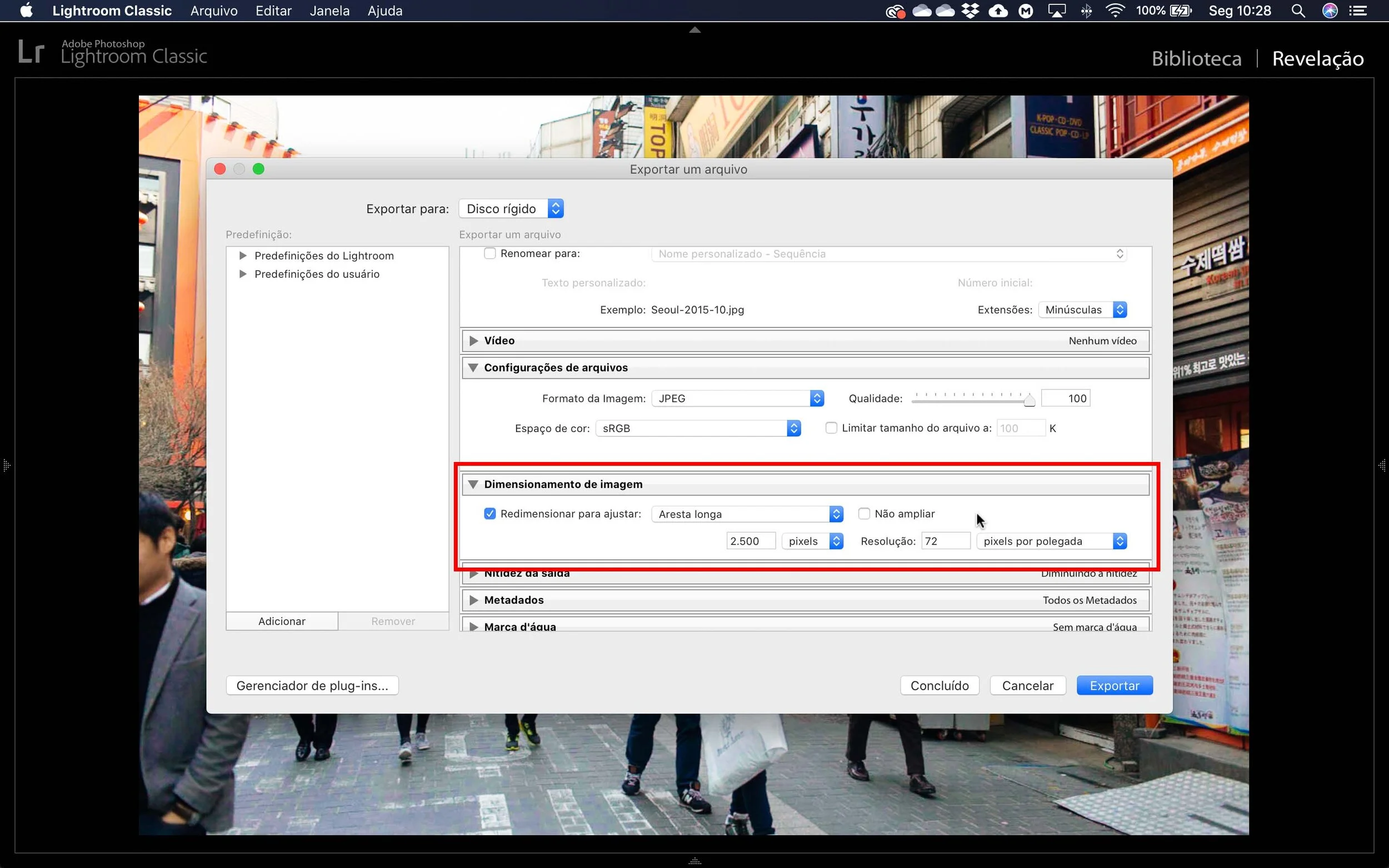Open the AirPlay display icon

(1057, 11)
